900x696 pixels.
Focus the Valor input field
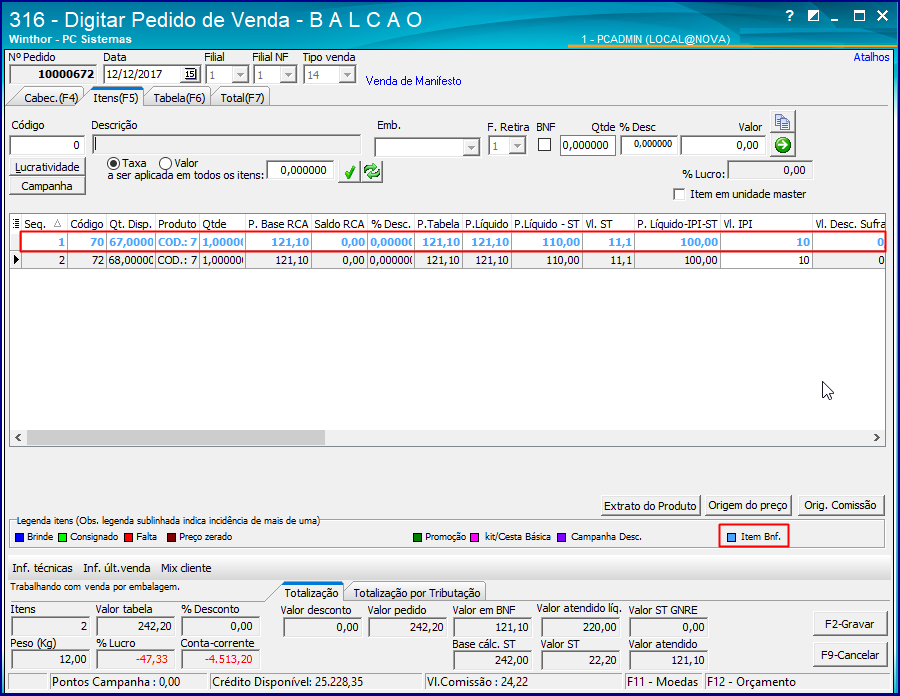tap(723, 145)
